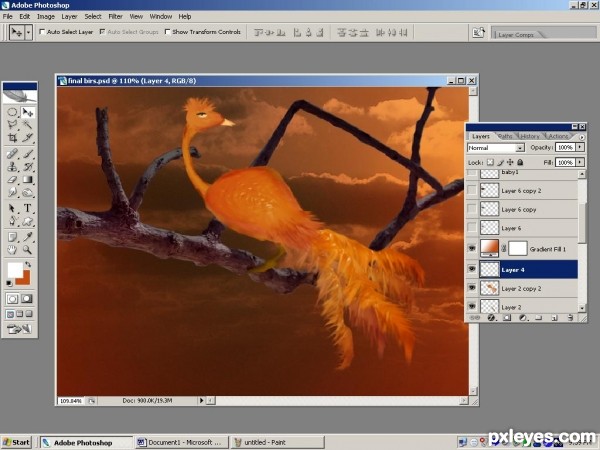Select the Dodge/Sponge tool
The image size is (600, 450).
(x=28, y=192)
